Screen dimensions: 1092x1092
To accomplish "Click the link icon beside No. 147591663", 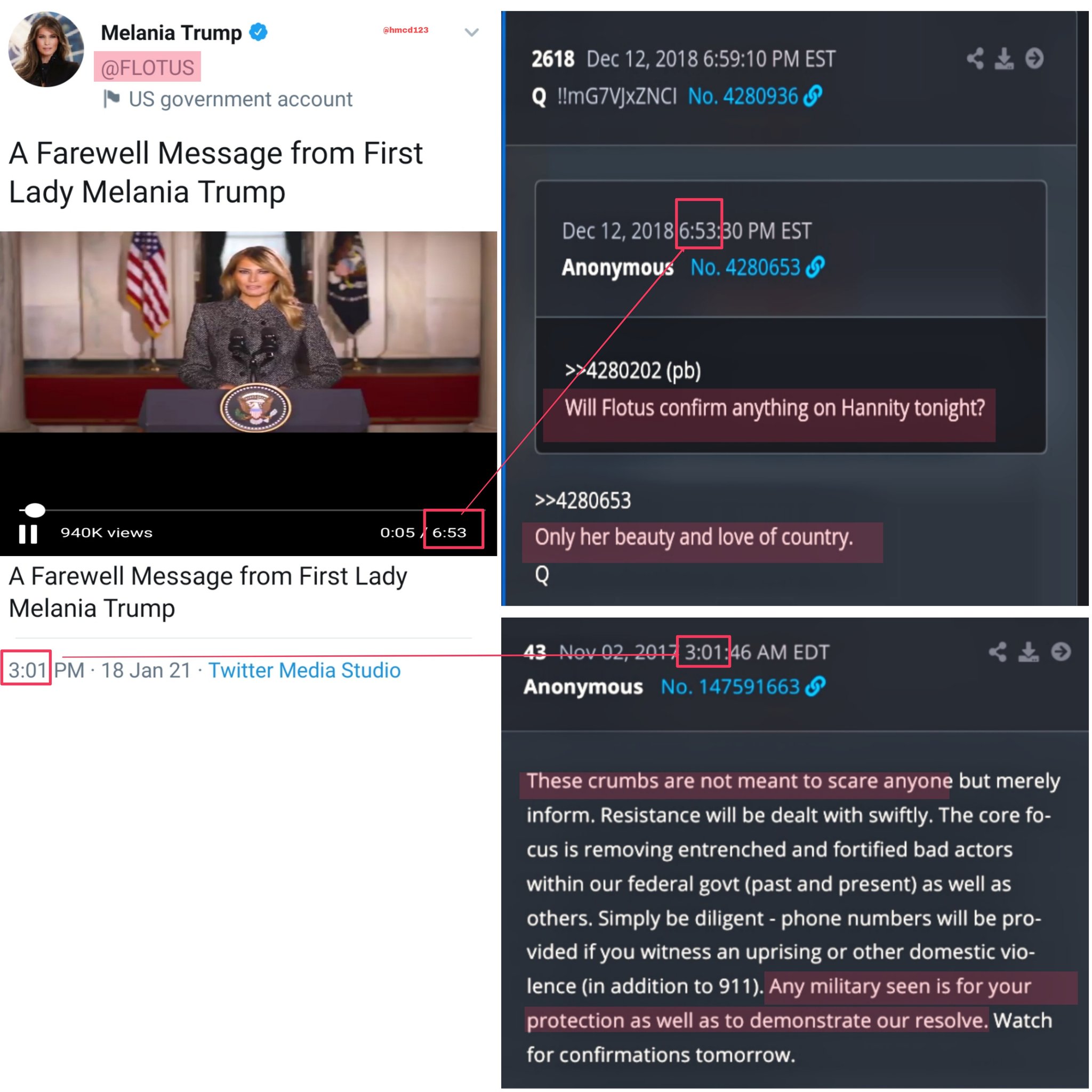I will point(815,686).
